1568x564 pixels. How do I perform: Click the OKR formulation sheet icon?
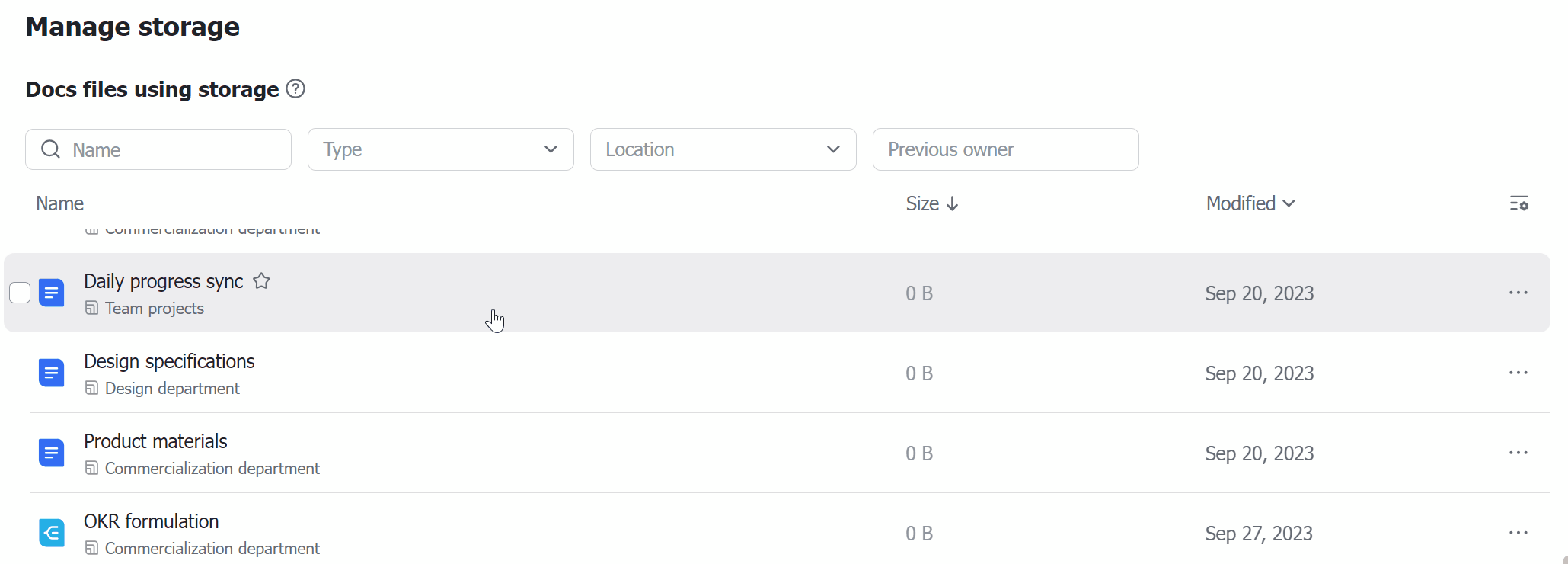[x=52, y=533]
